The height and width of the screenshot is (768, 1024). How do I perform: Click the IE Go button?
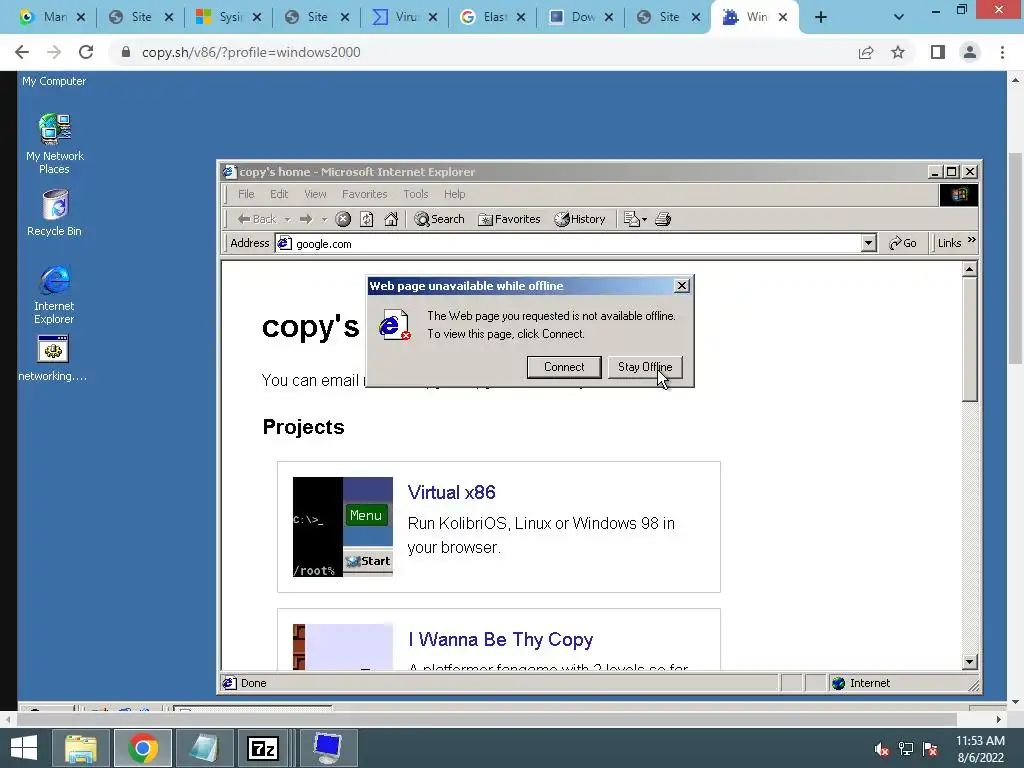(903, 243)
